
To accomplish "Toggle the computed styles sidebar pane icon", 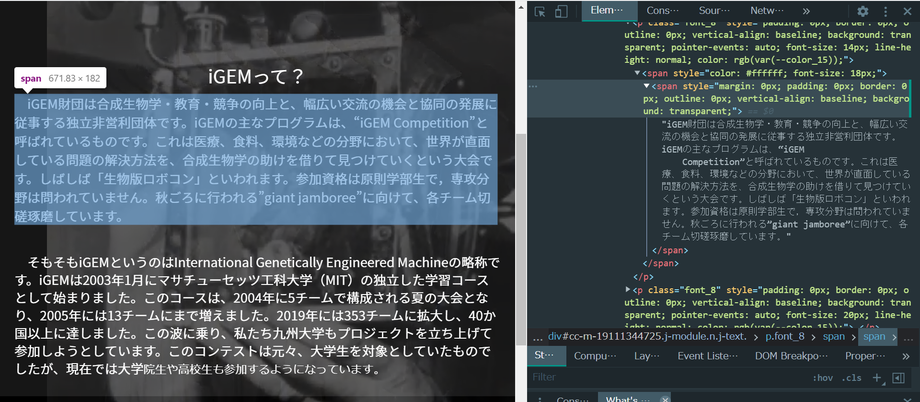I will click(898, 378).
